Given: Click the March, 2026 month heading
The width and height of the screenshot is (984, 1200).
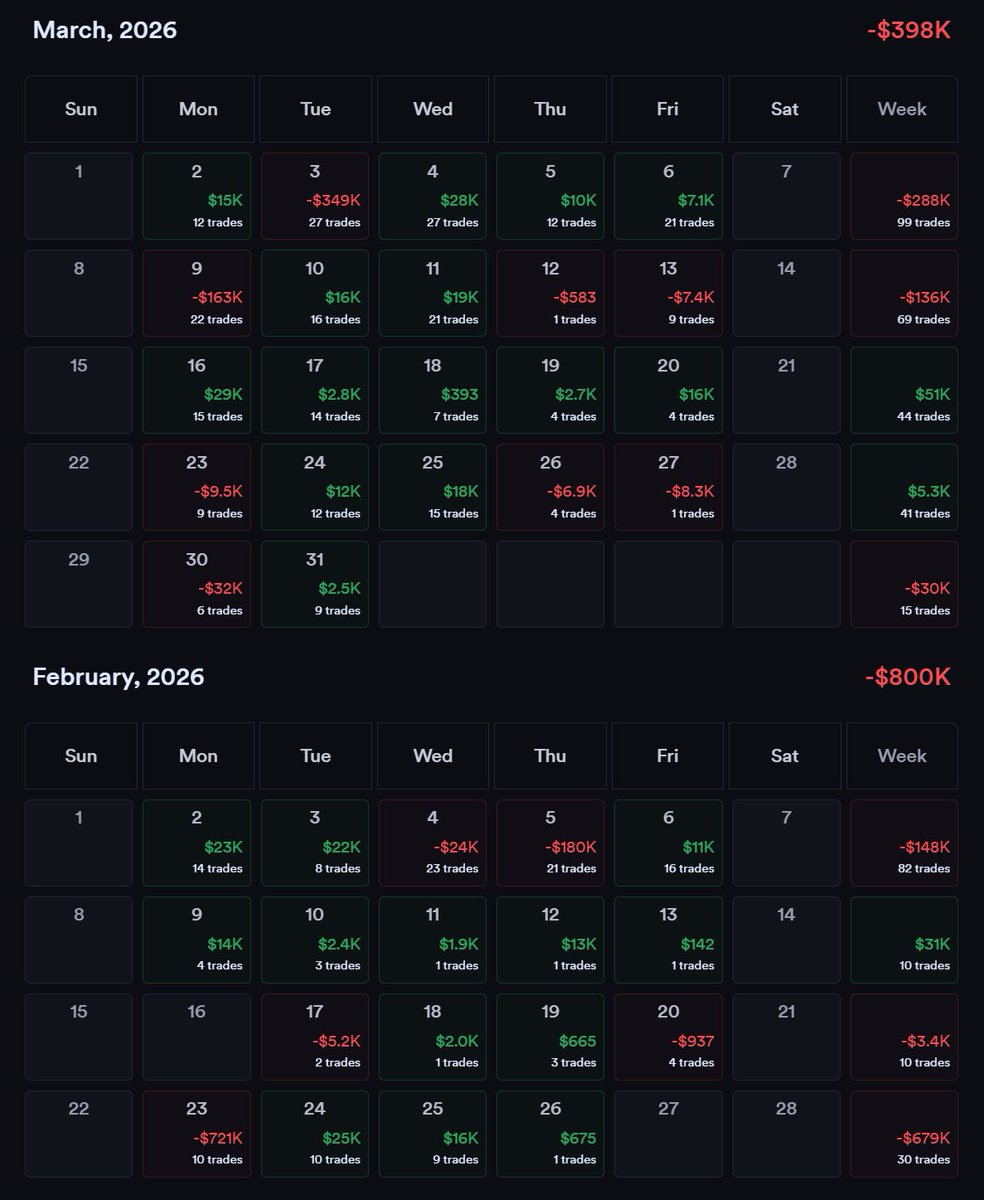Looking at the screenshot, I should click(x=105, y=30).
